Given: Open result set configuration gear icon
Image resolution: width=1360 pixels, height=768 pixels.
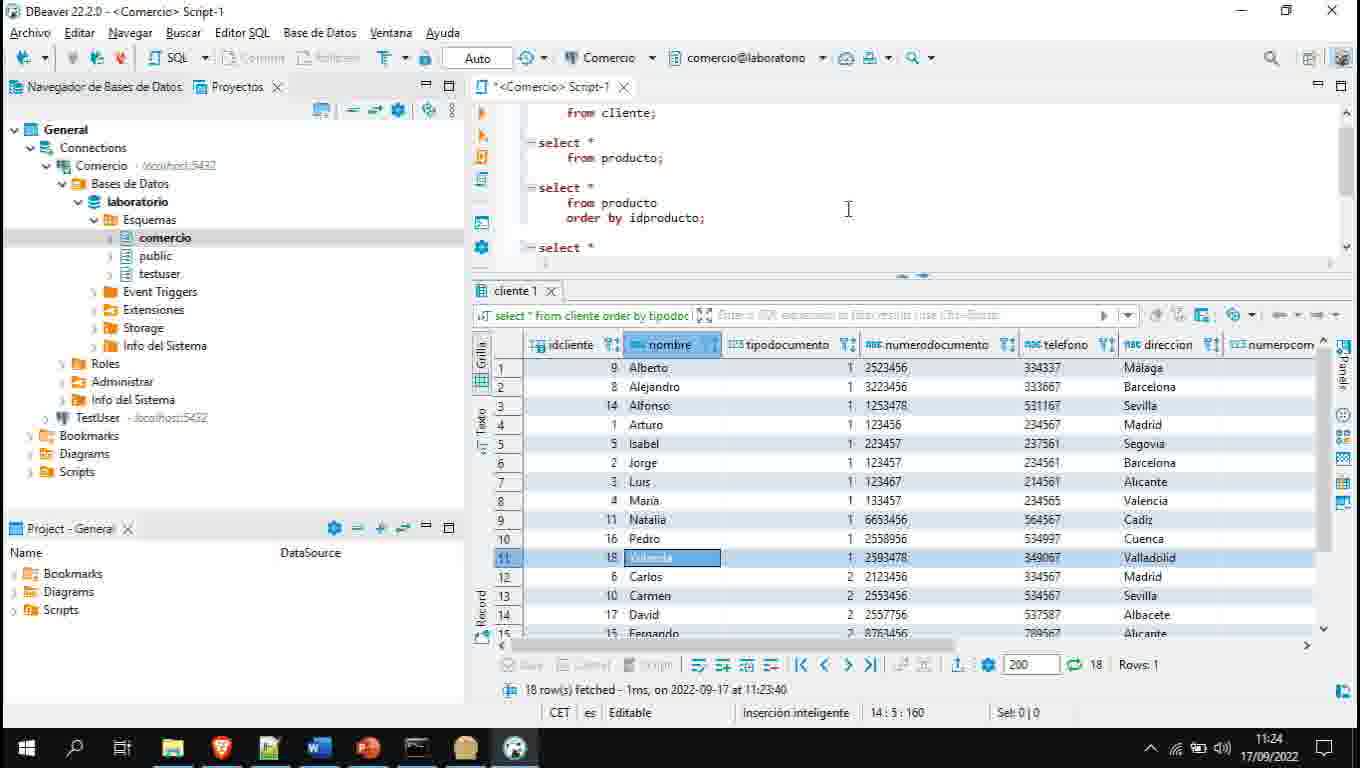Looking at the screenshot, I should point(988,665).
